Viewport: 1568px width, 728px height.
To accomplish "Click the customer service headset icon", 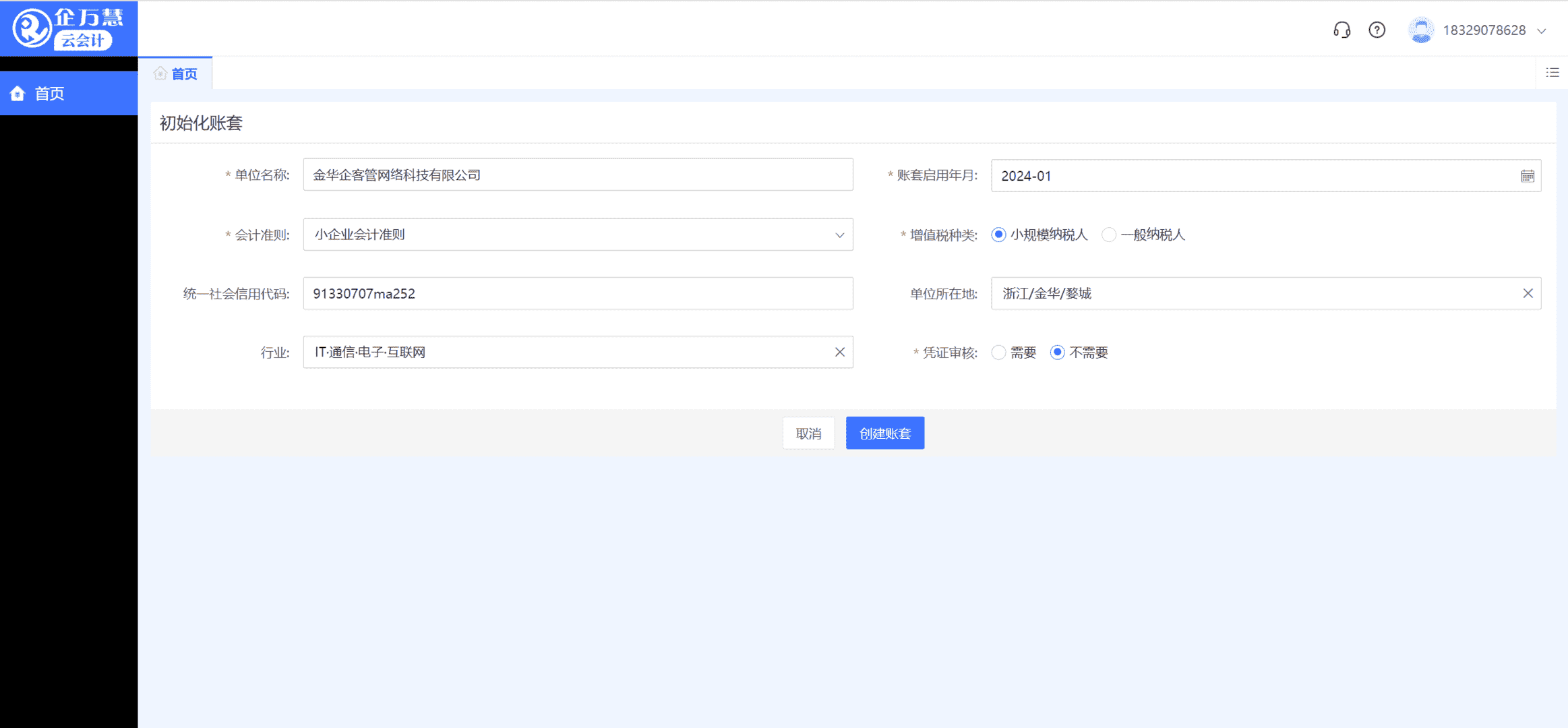I will (x=1341, y=30).
